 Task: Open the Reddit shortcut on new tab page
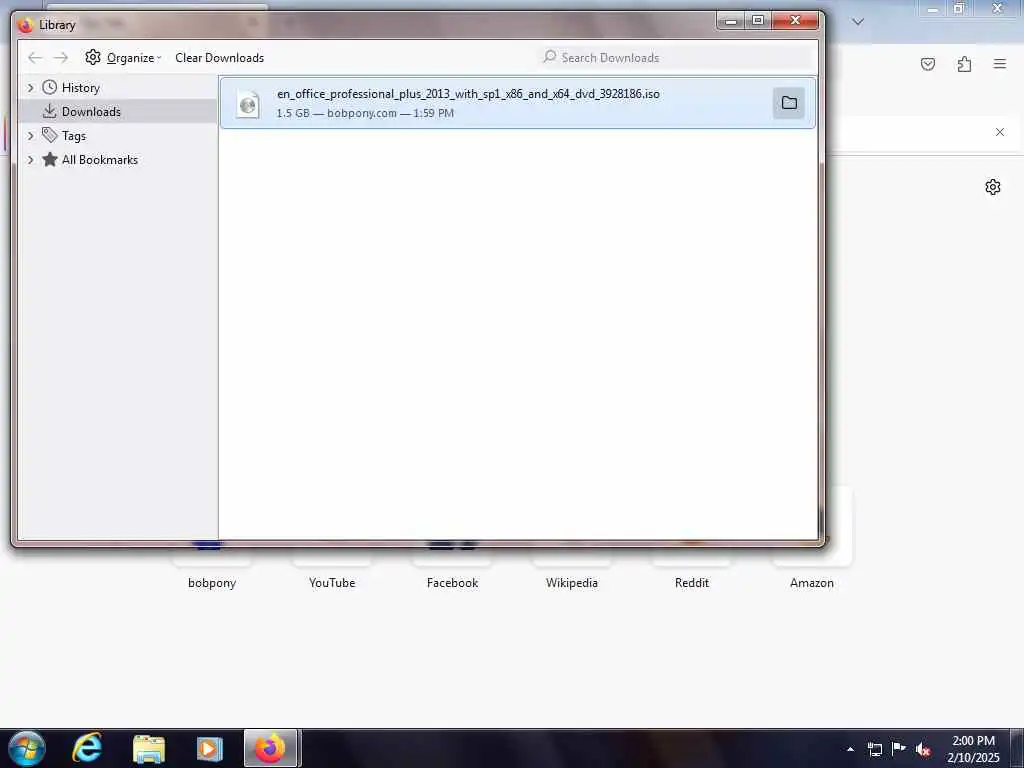click(692, 583)
